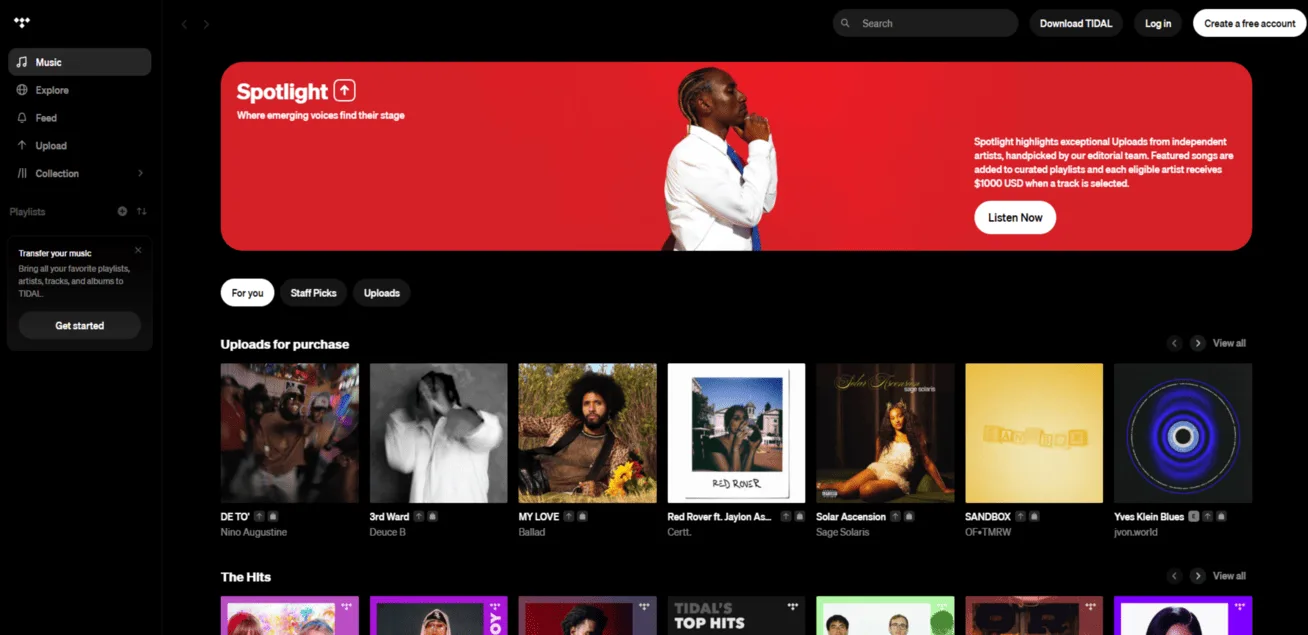Click the TIDAL logo in the sidebar
The width and height of the screenshot is (1308, 635).
coord(22,23)
